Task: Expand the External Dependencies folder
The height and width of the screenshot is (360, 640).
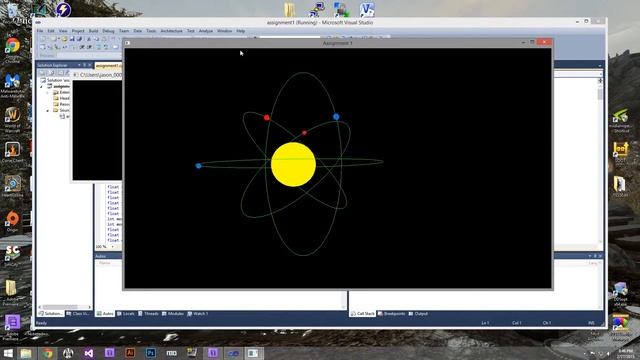Action: point(48,93)
